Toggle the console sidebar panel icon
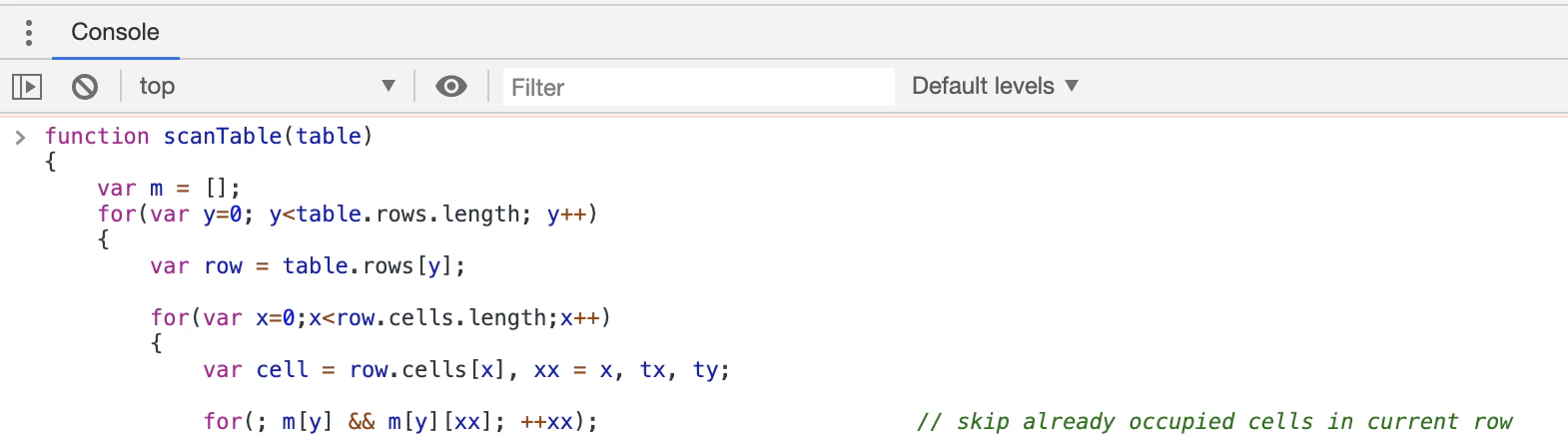The height and width of the screenshot is (443, 1568). pos(27,87)
